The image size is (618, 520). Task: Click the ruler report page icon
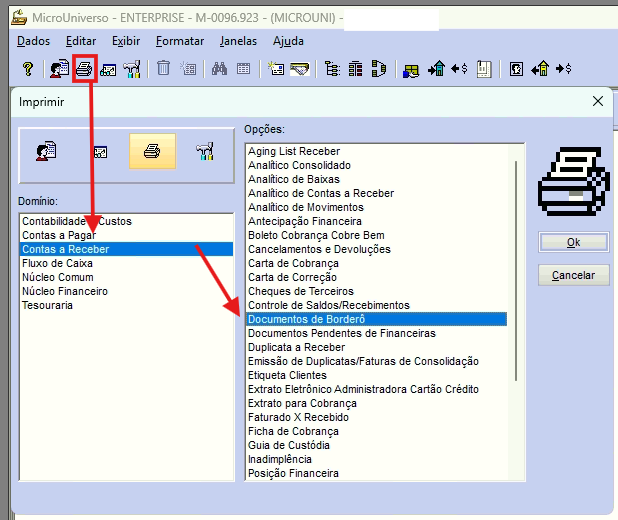click(484, 69)
